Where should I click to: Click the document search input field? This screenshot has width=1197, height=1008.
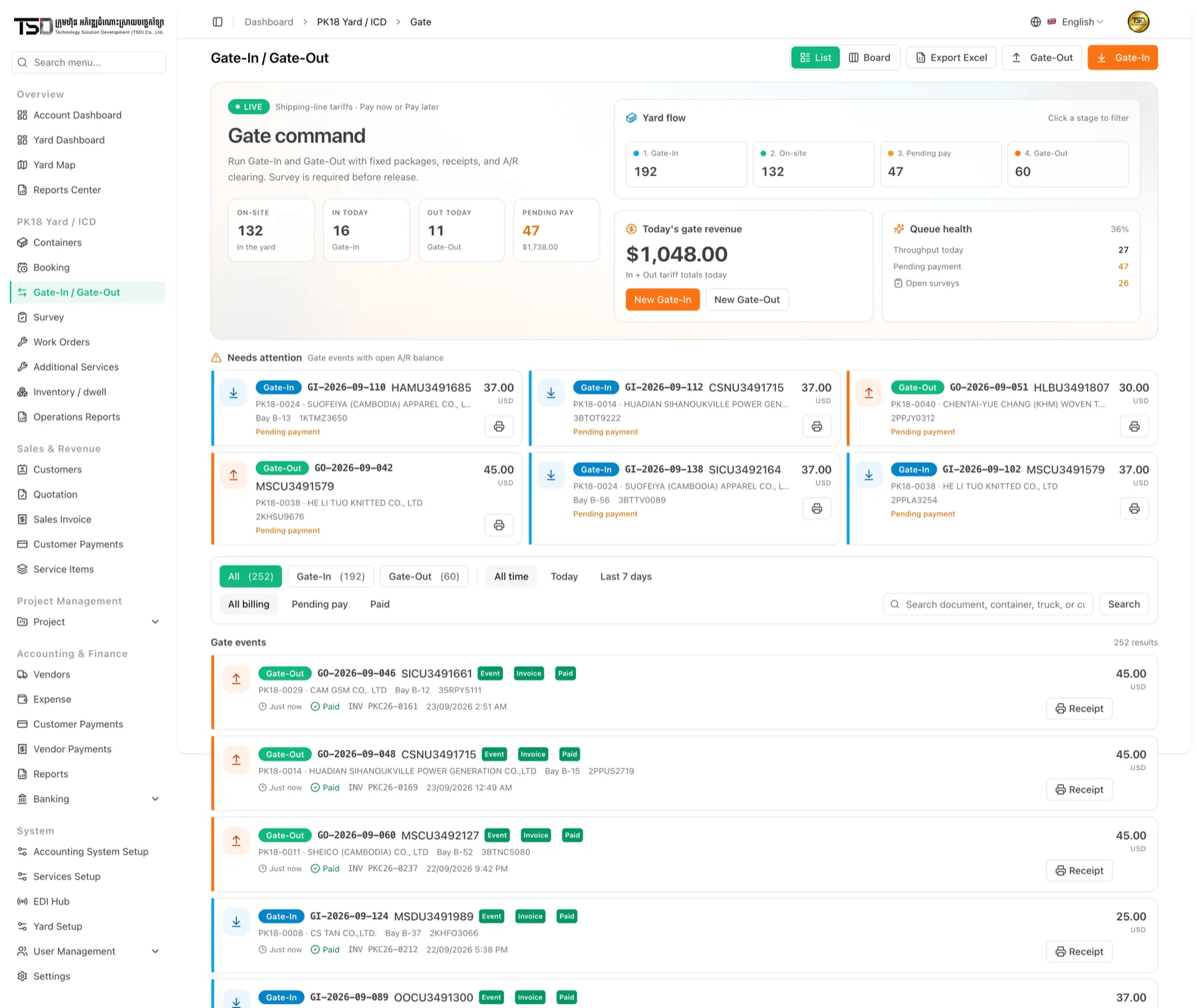[x=988, y=604]
